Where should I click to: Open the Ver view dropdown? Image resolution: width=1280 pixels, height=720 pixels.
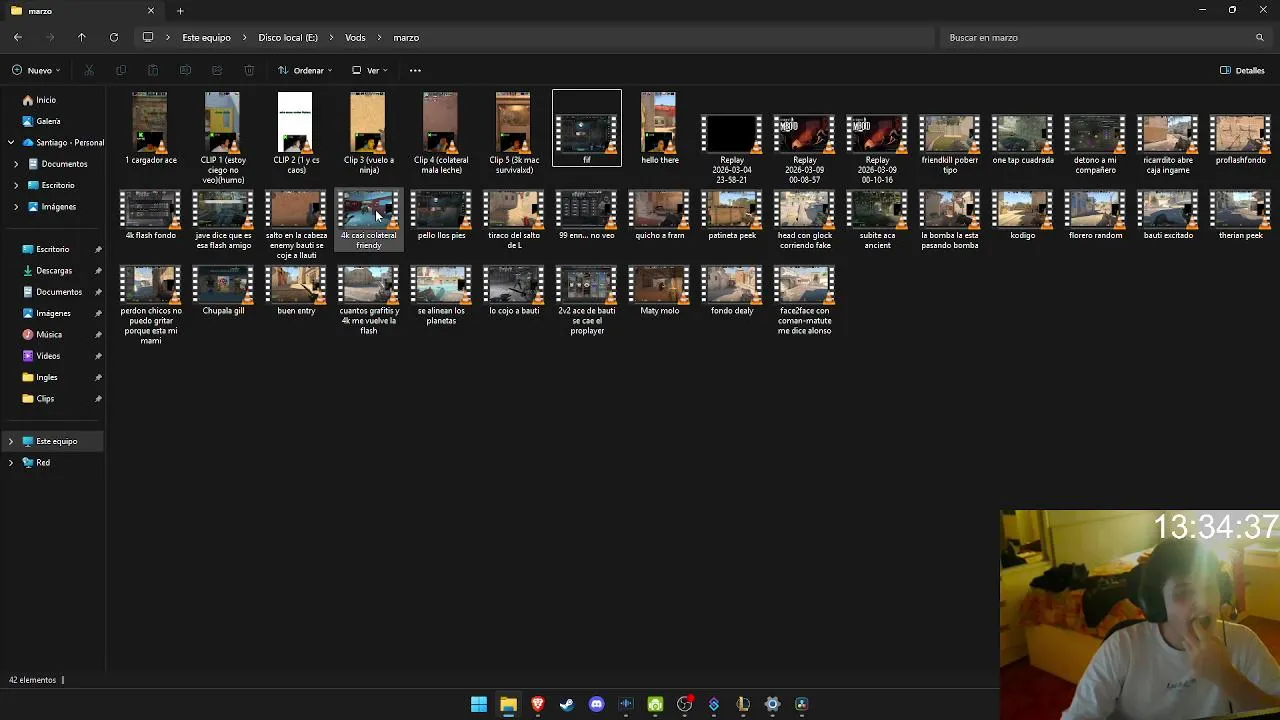[x=370, y=70]
